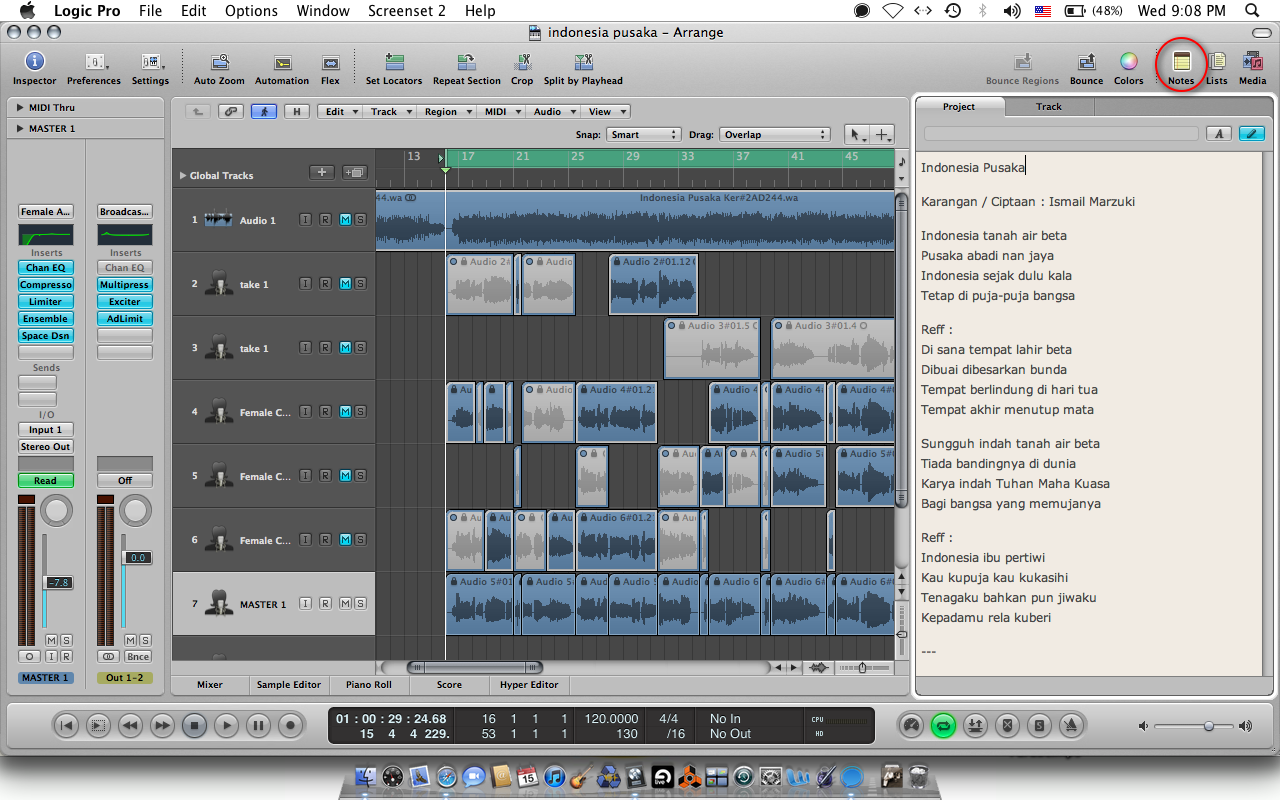The height and width of the screenshot is (800, 1280).
Task: Click the Stereo Out output button
Action: (46, 447)
